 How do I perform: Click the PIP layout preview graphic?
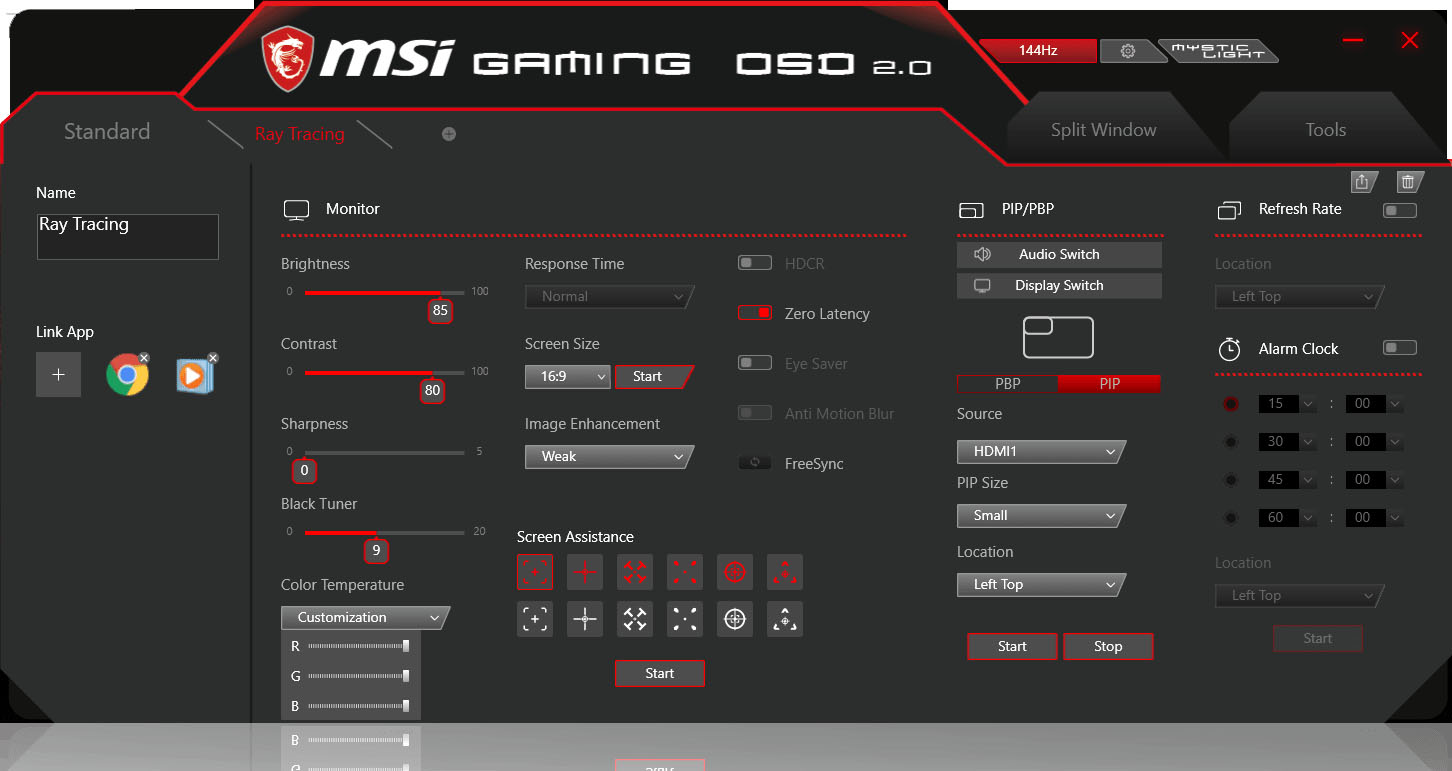coord(1058,337)
